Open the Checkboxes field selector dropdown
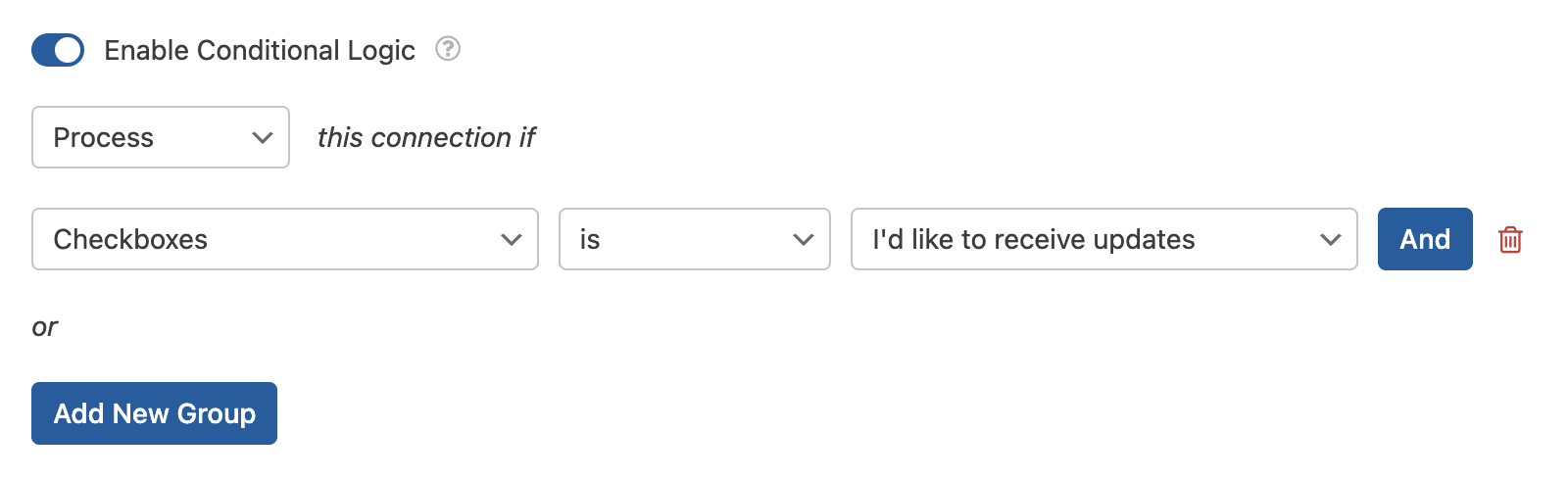This screenshot has width=1568, height=480. pos(285,239)
